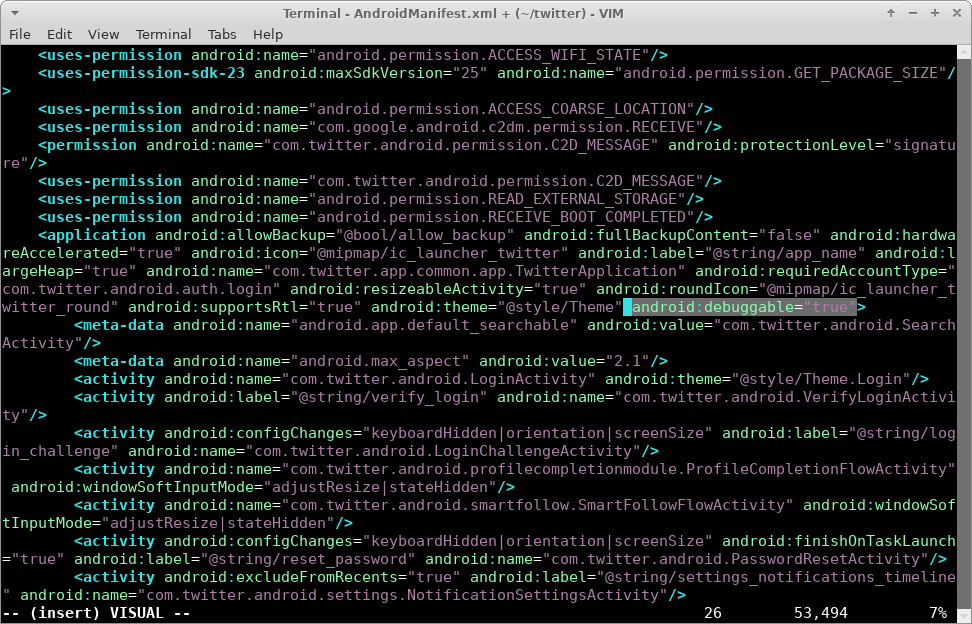972x624 pixels.
Task: Click the highlighted android:debuggable="true" selection
Action: pos(744,307)
